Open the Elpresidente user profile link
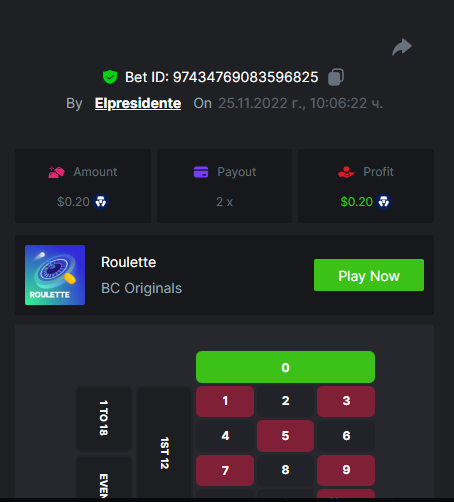 [x=138, y=103]
